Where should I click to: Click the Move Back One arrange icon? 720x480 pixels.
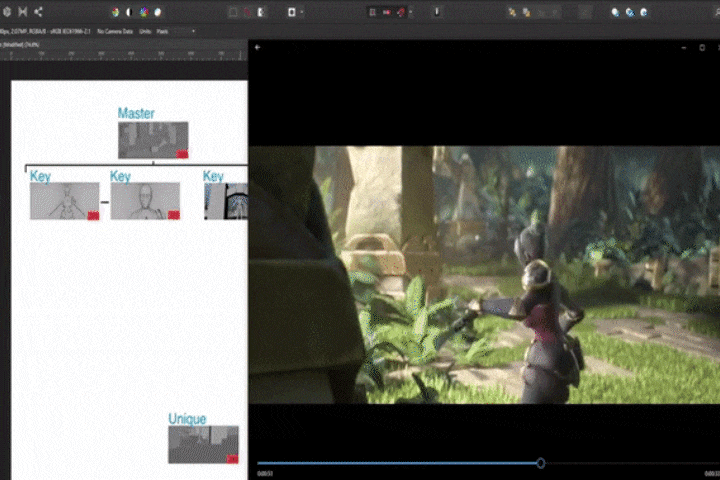(526, 12)
